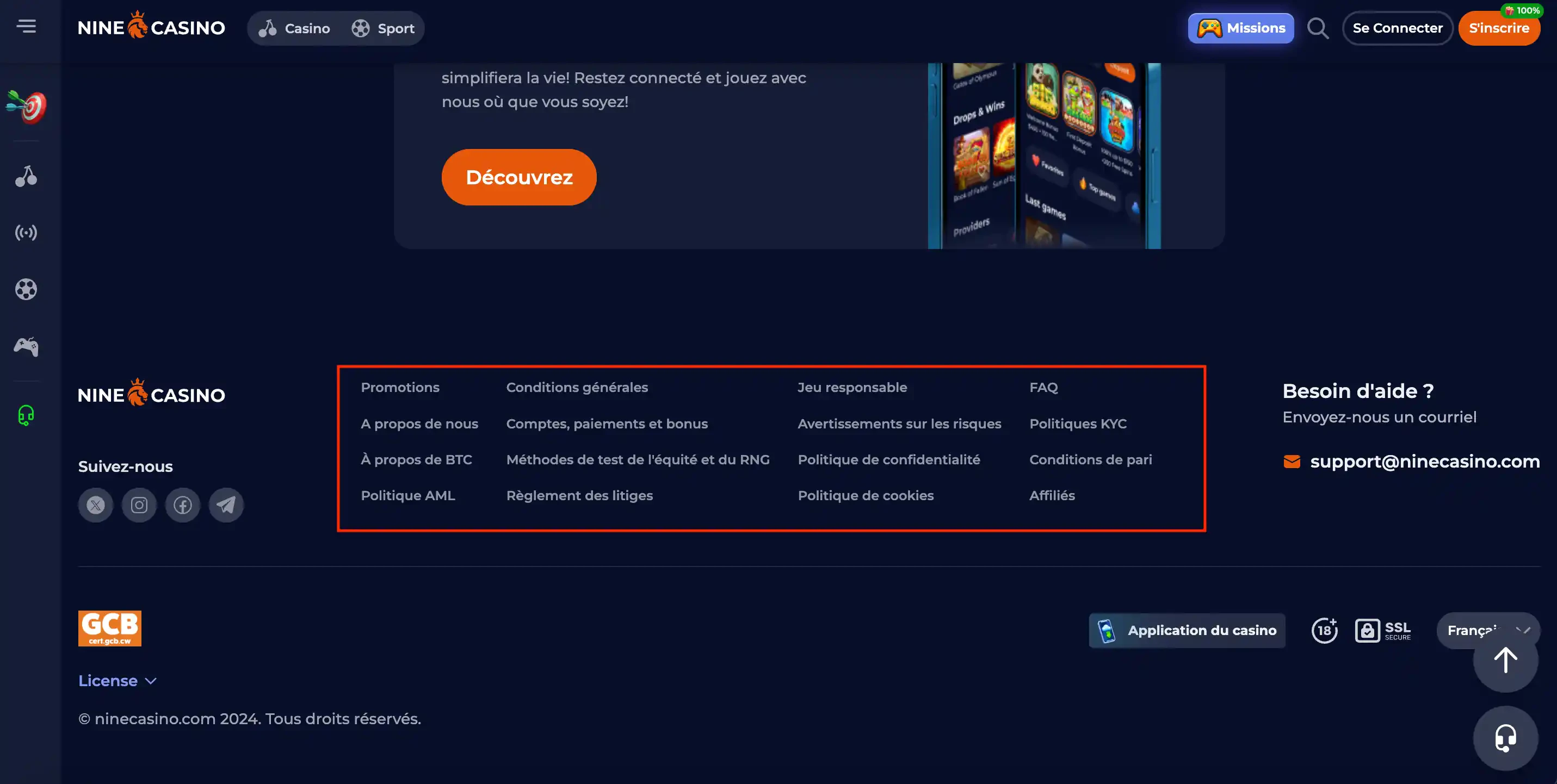Switch to the Casino tab
Screen dimensions: 1557x784
(x=294, y=28)
